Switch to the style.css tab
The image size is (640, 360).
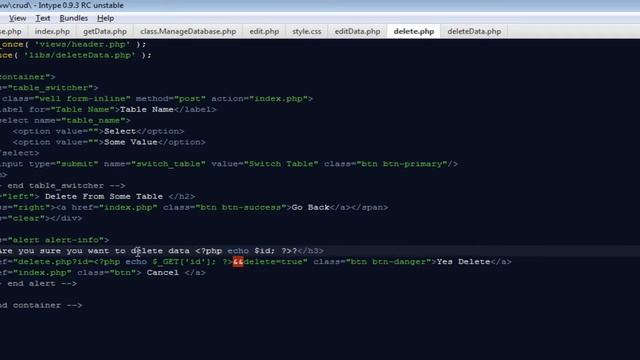coord(307,31)
